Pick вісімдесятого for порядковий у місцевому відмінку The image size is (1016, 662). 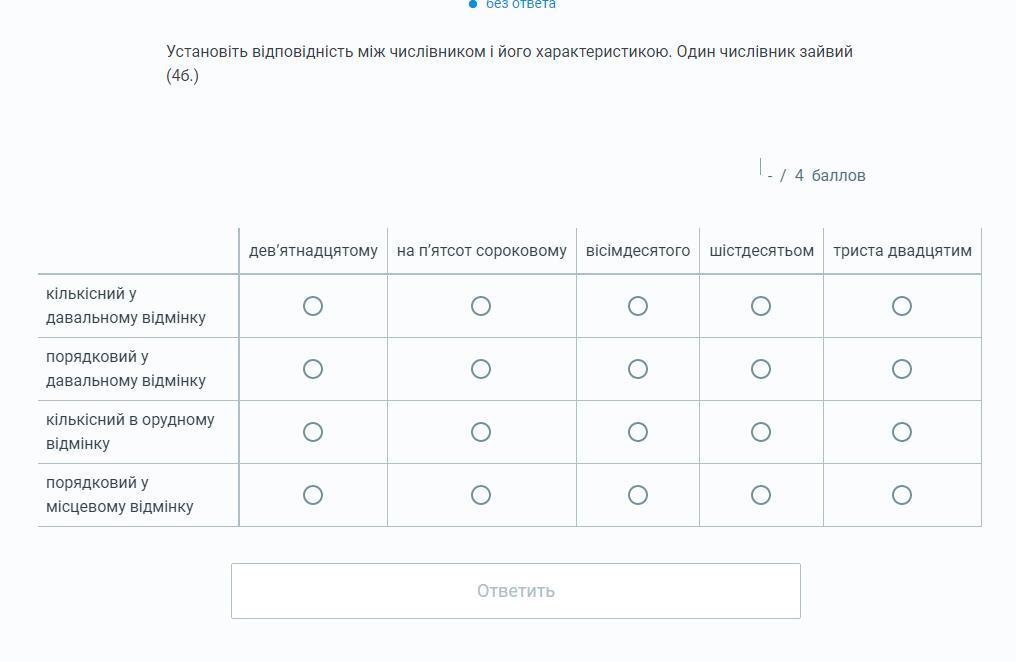tap(638, 495)
